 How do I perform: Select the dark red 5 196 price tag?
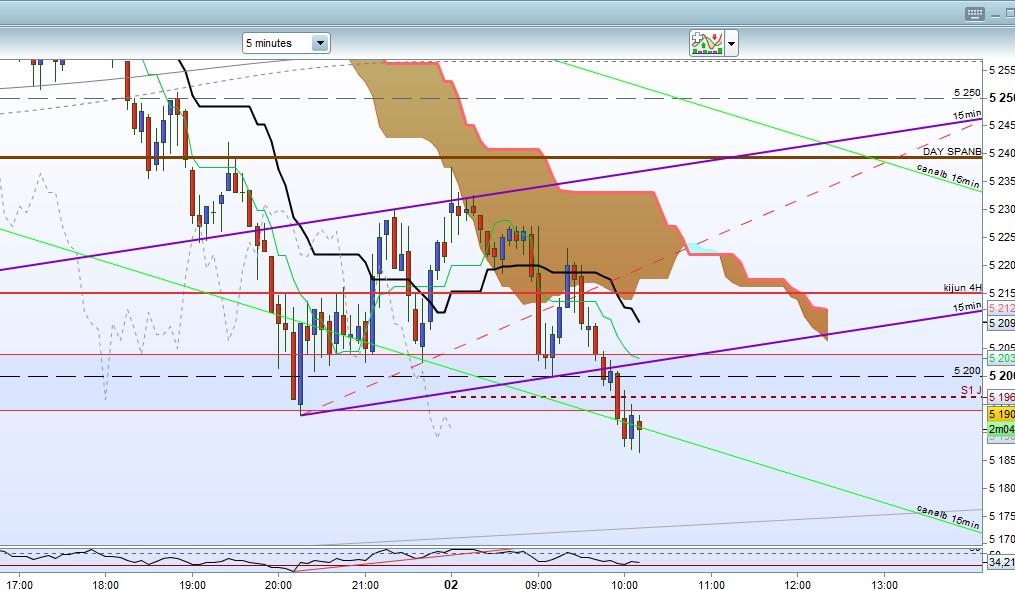click(1001, 397)
